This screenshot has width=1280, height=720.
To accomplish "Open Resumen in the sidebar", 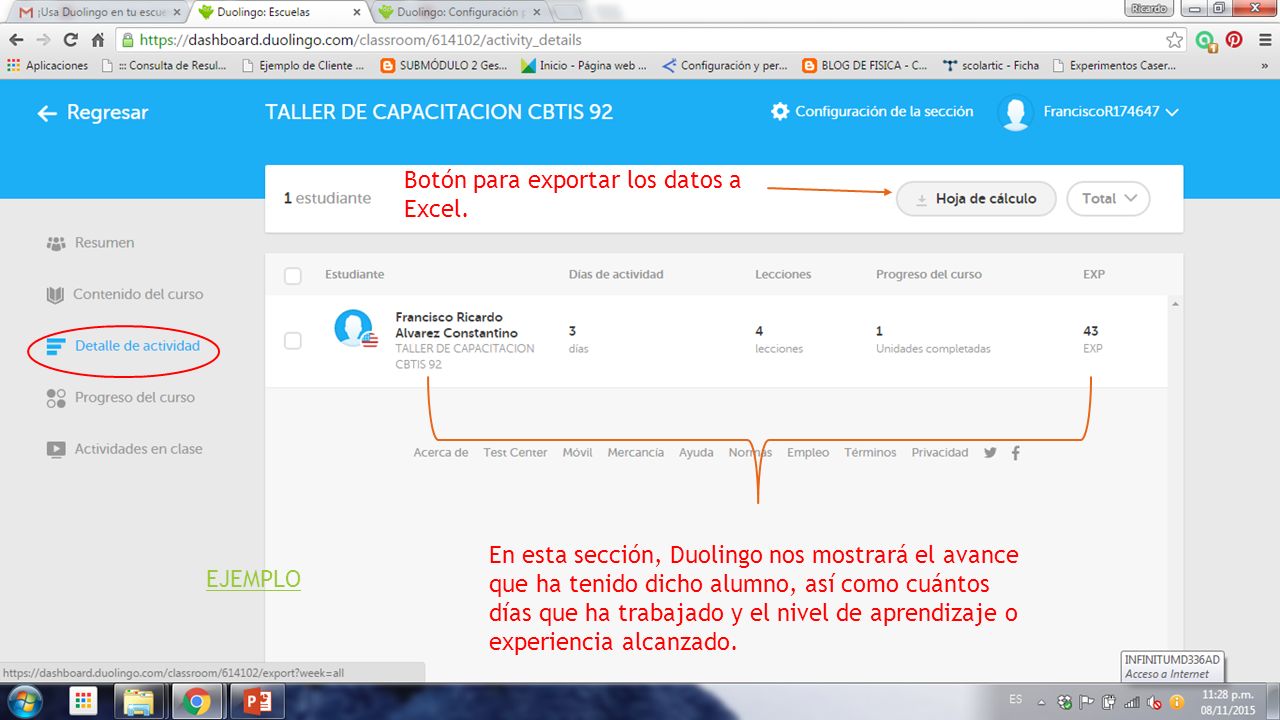I will (x=90, y=243).
